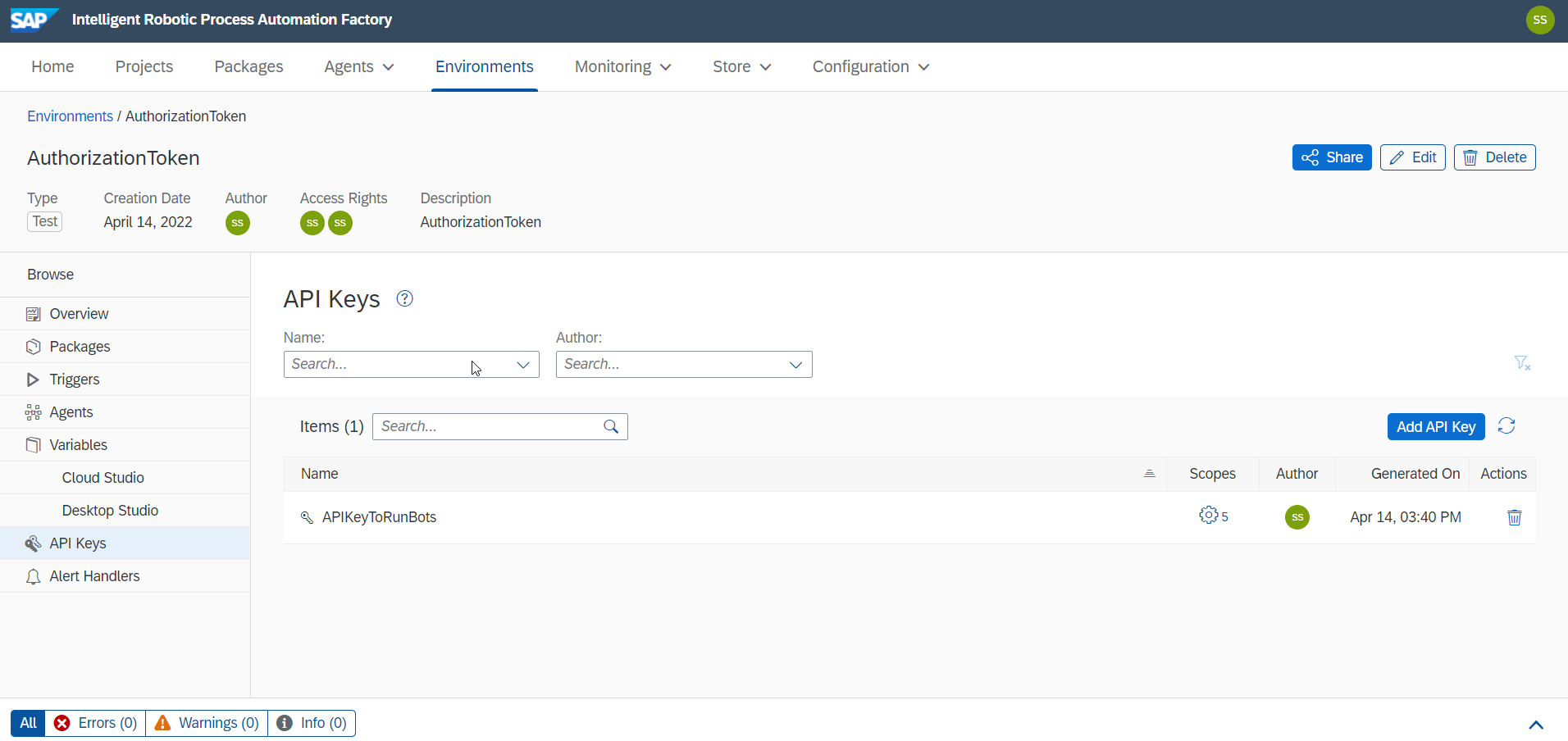The image size is (1568, 741).
Task: Click the Author column header
Action: (x=1297, y=474)
